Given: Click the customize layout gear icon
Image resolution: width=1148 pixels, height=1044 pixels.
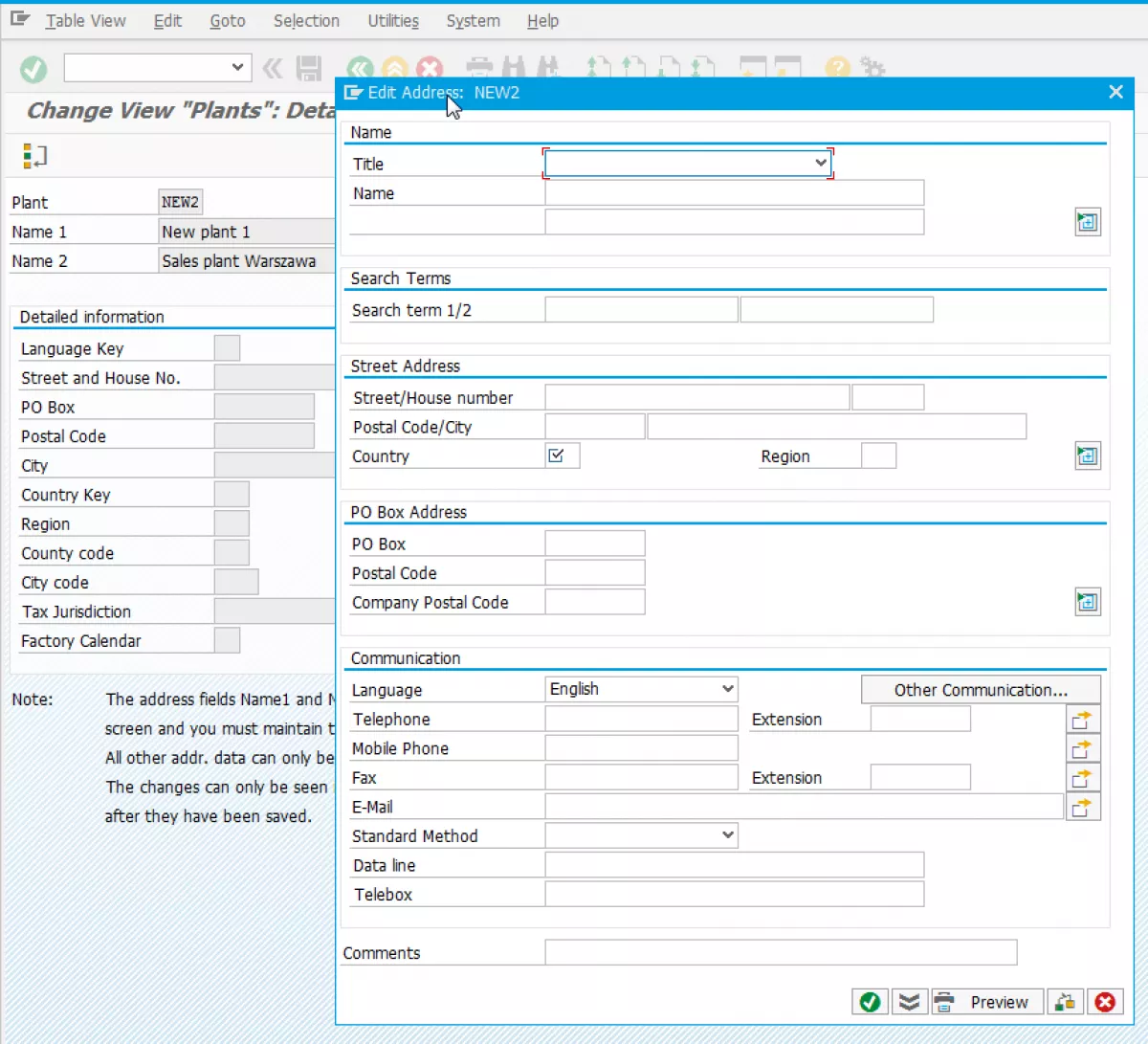Looking at the screenshot, I should pyautogui.click(x=872, y=69).
